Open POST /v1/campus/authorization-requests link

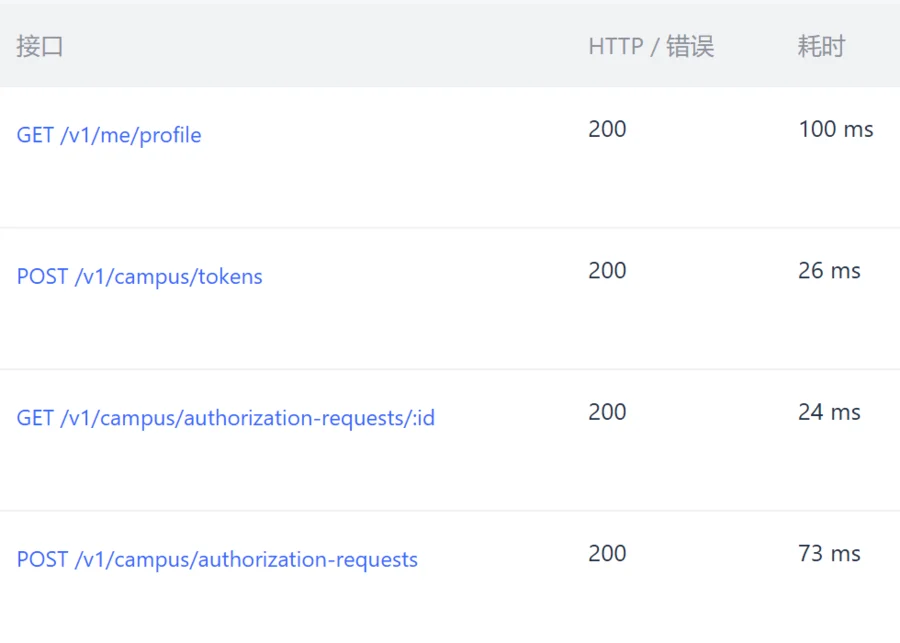(x=217, y=559)
